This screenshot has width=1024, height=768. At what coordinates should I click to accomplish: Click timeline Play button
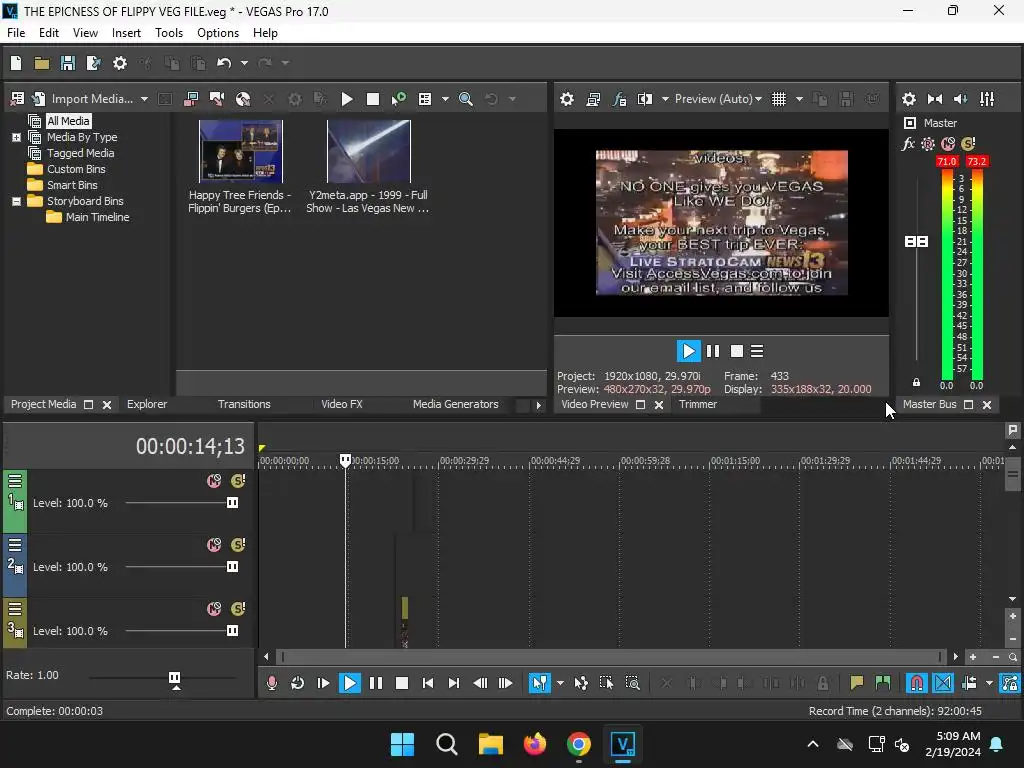pos(349,683)
